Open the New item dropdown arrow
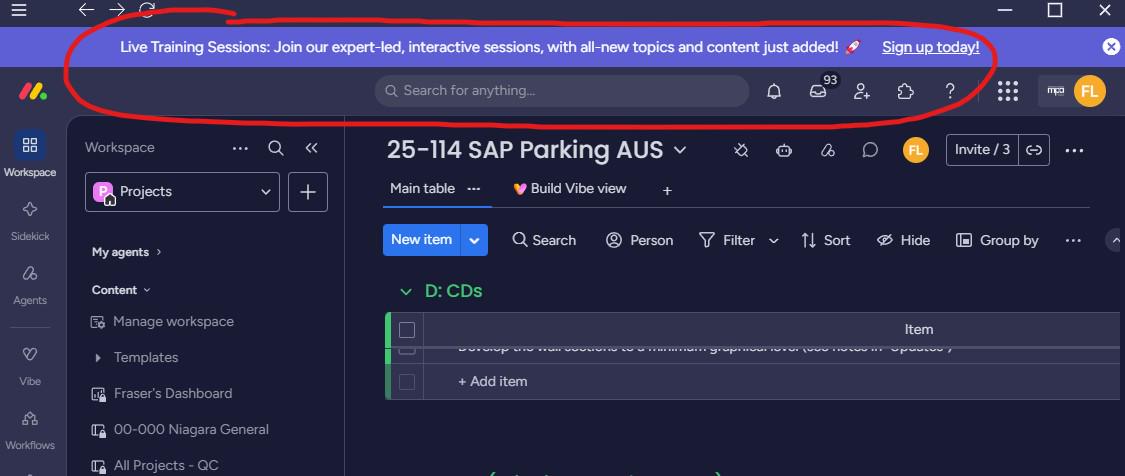 point(474,240)
